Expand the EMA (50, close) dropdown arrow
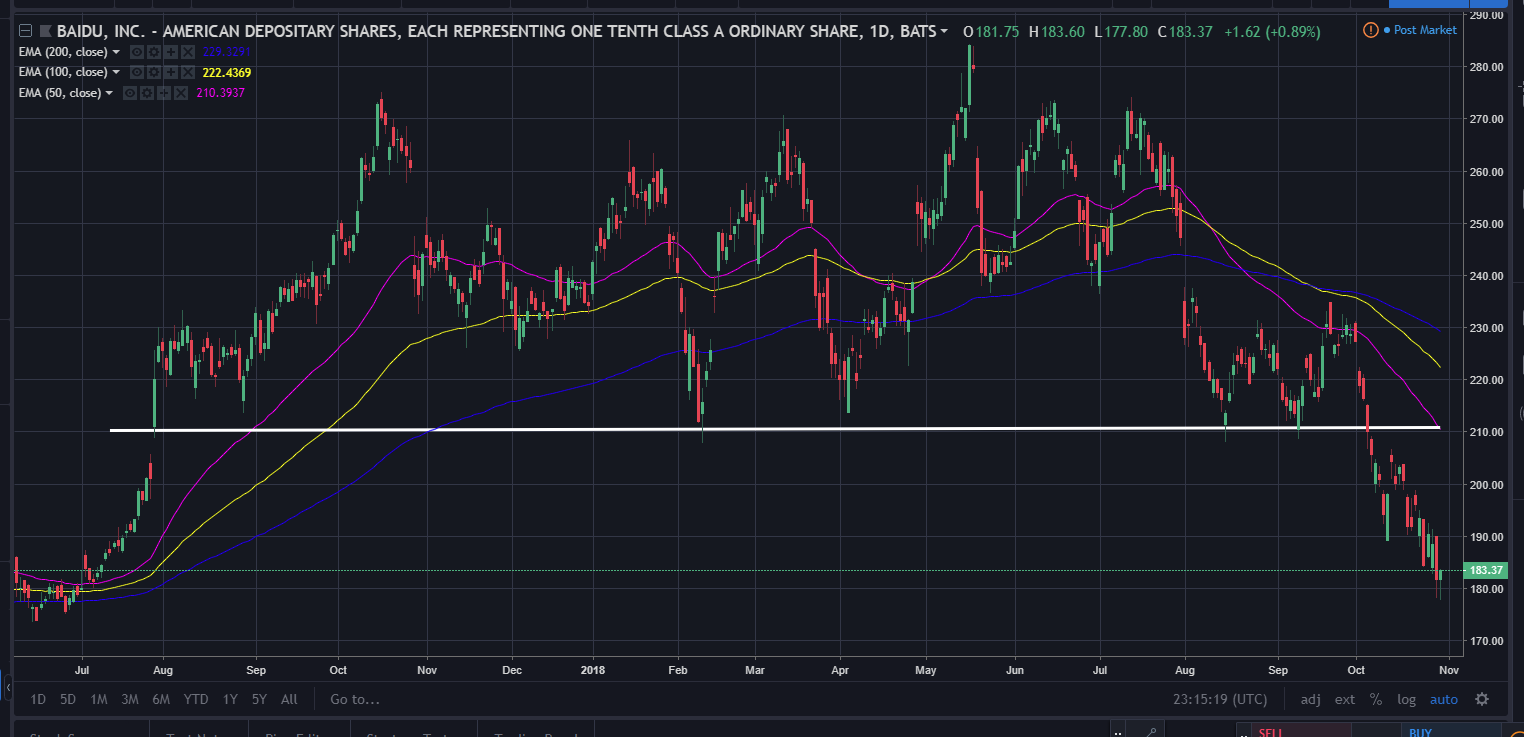 tap(110, 93)
